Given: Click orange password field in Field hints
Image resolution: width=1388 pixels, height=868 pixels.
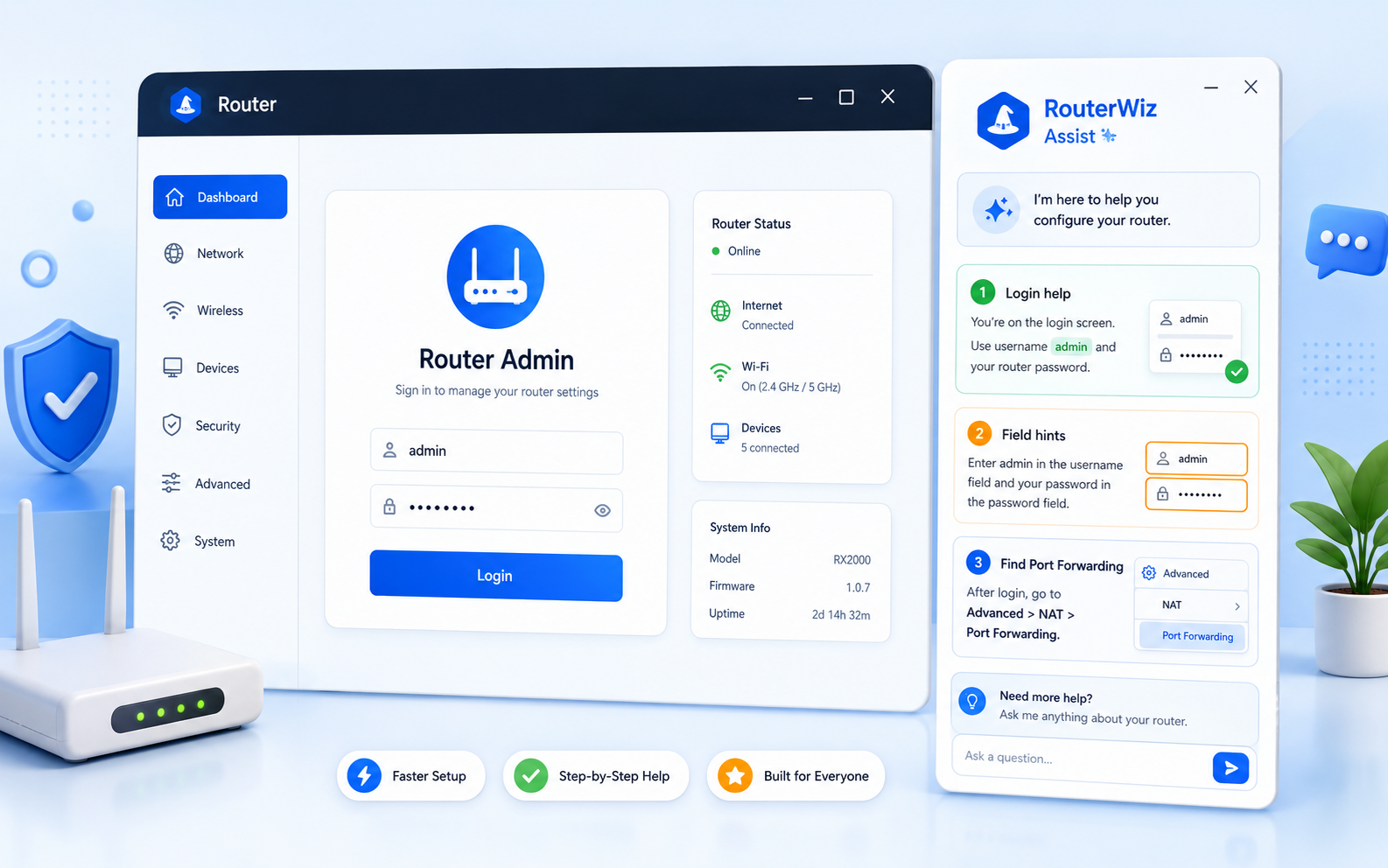Looking at the screenshot, I should (x=1196, y=494).
